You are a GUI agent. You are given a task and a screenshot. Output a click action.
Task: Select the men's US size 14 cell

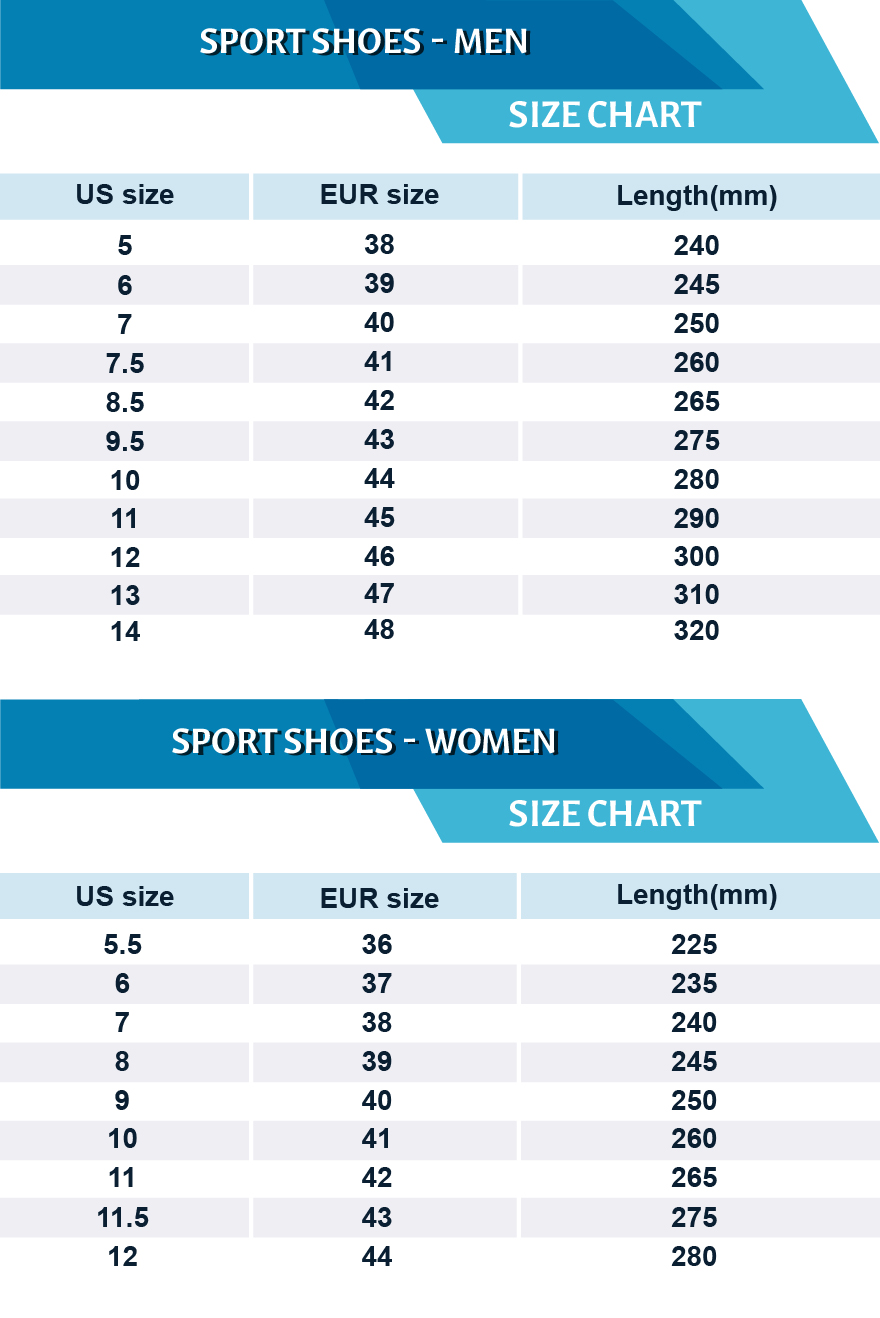(125, 632)
